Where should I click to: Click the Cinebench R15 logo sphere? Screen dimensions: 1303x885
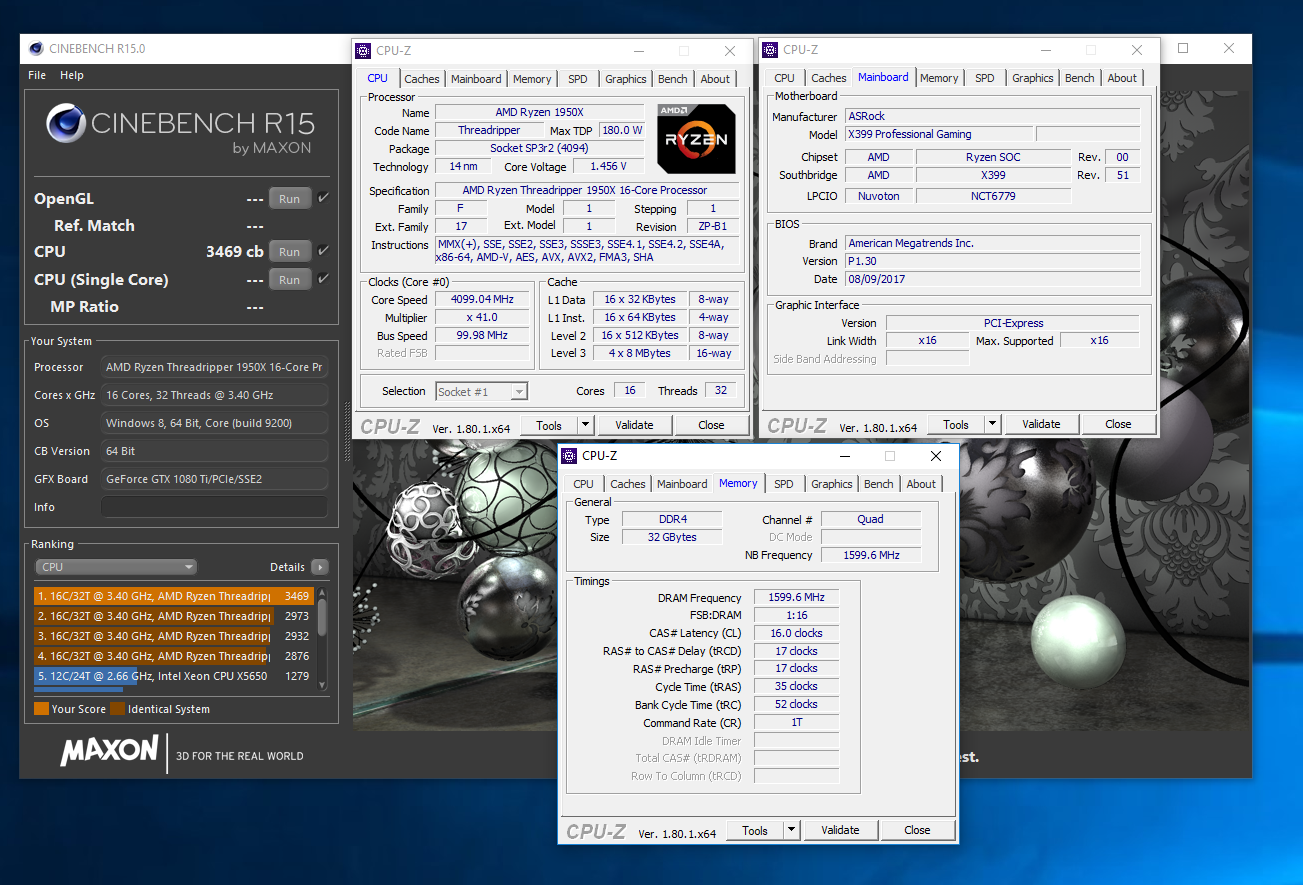tap(67, 123)
